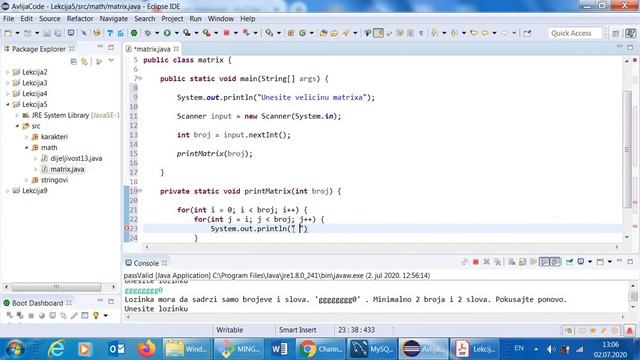The image size is (640, 360).
Task: Click the Debug bug toolbar icon
Action: pyautogui.click(x=148, y=33)
